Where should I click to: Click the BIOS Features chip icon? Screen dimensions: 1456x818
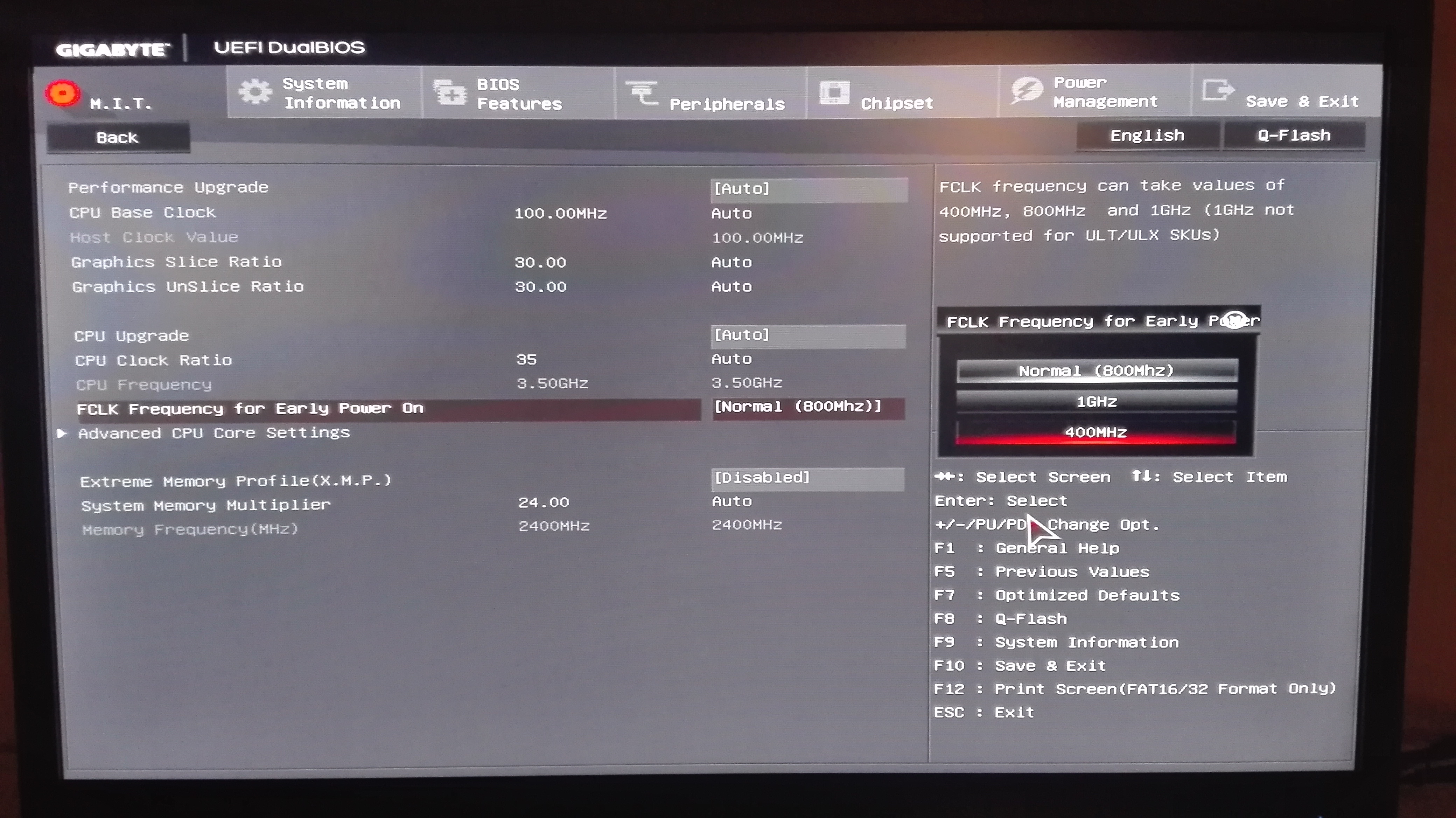click(450, 93)
